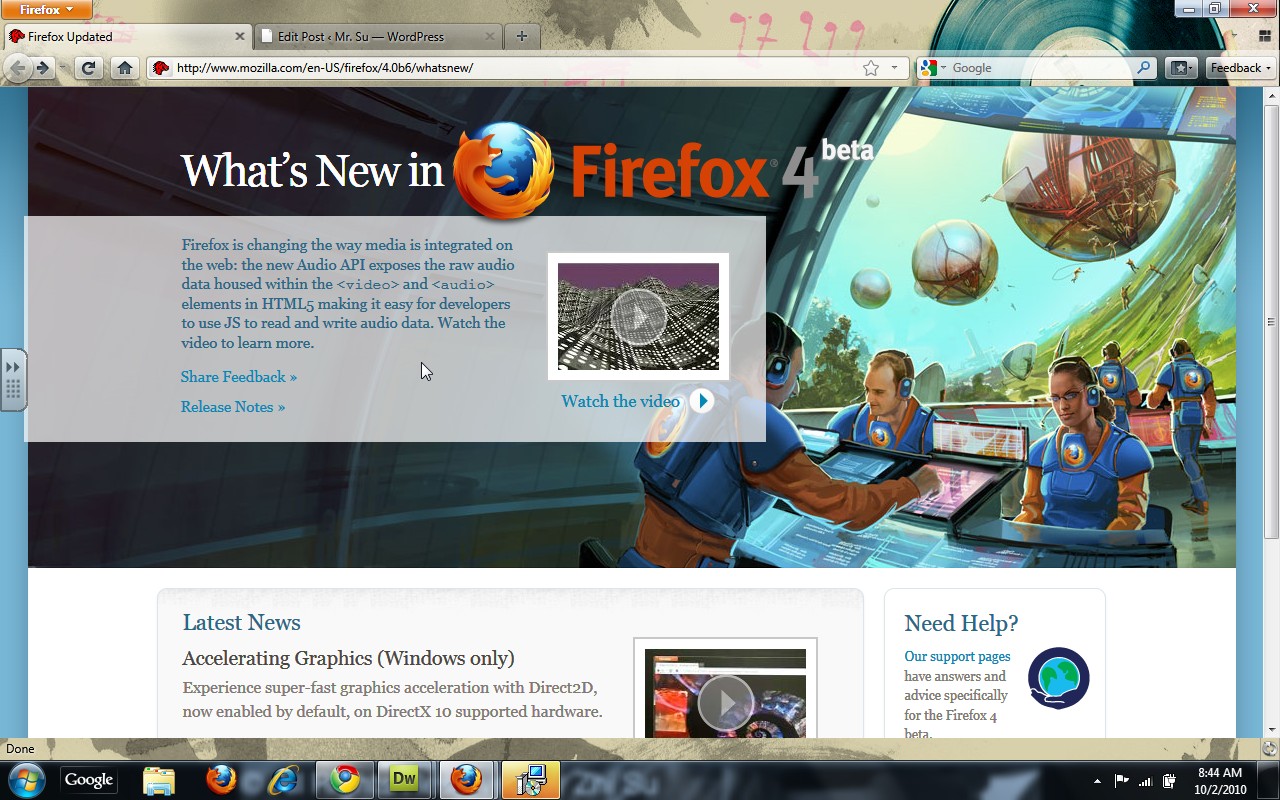Open the Bookmarks toolbar button
Viewport: 1280px width, 800px height.
(1180, 68)
